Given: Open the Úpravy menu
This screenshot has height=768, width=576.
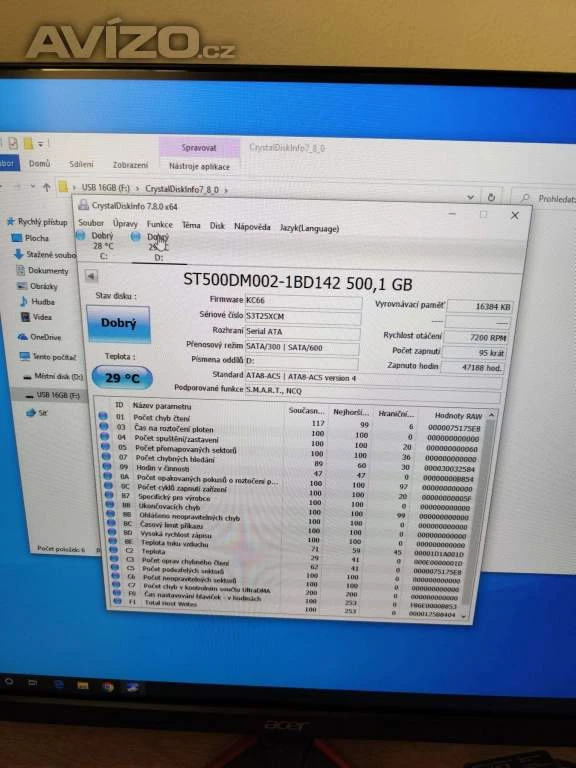Looking at the screenshot, I should tap(125, 223).
